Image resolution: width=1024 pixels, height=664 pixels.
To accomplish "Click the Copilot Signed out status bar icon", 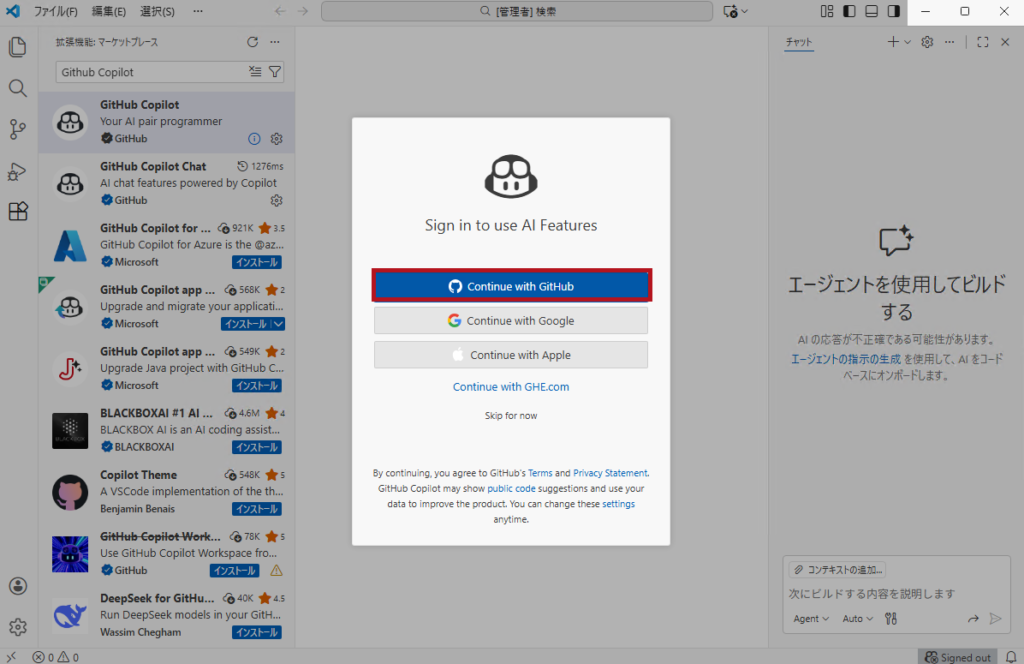I will pos(957,656).
